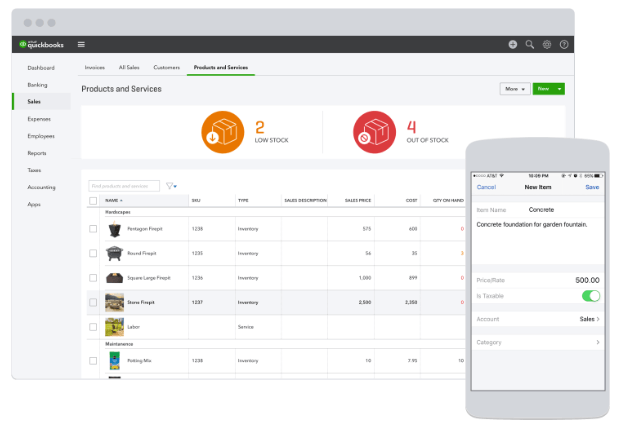Click the filter funnel icon

171,186
